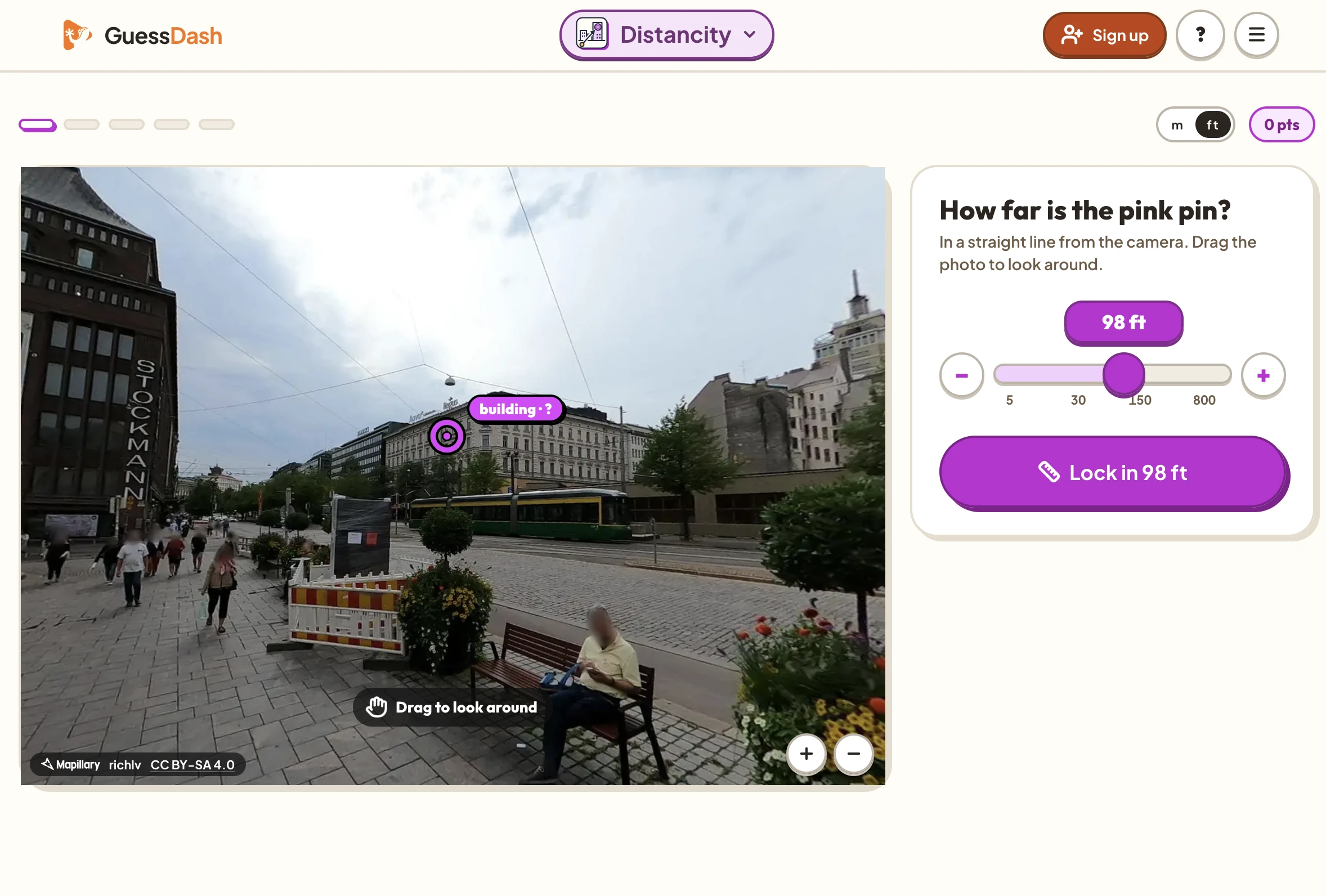Switch units to feet
The image size is (1326, 896).
1212,125
